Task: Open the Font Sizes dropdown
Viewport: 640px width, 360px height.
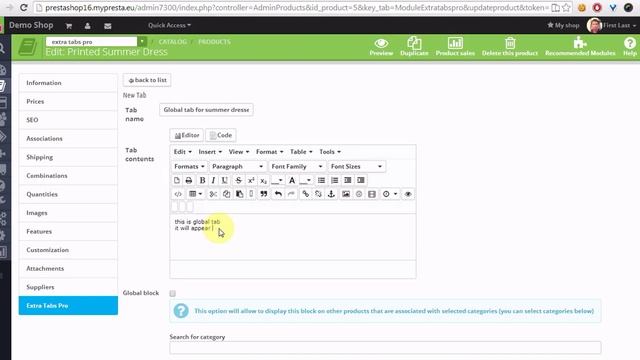Action: click(x=356, y=167)
